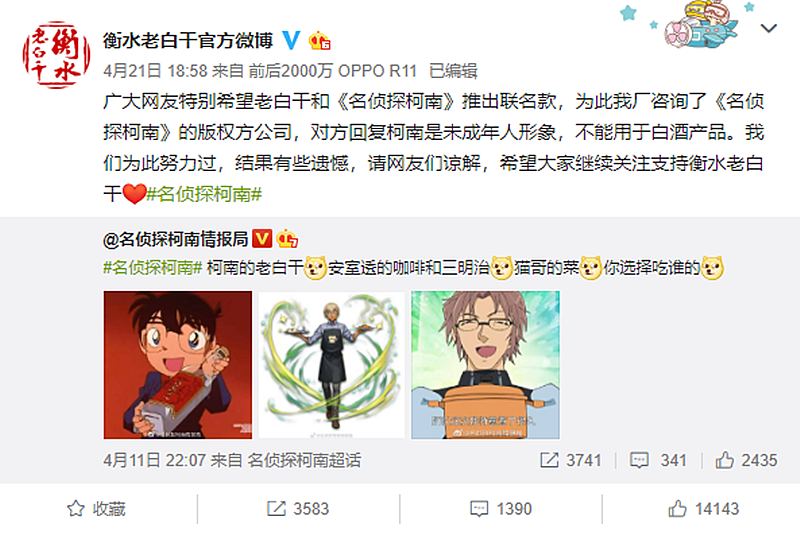Like the quoted post with 2435 likes

pos(746,460)
